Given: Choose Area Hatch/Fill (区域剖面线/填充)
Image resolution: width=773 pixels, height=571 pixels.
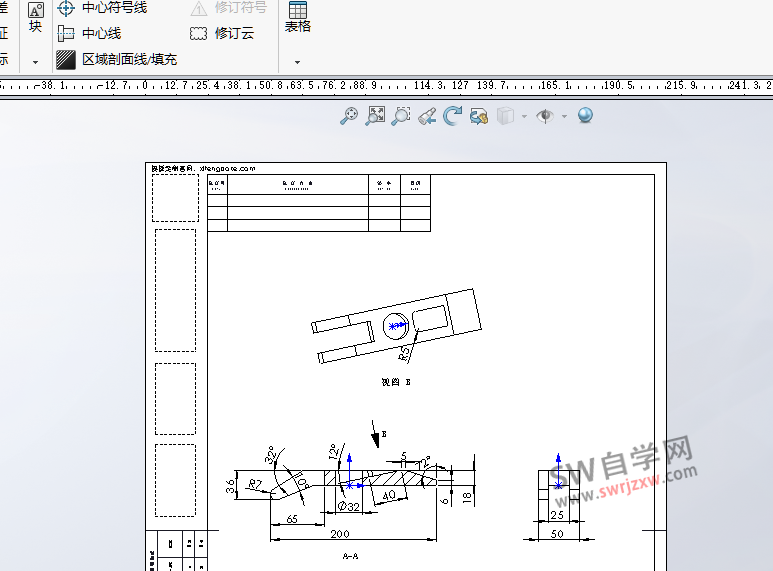Looking at the screenshot, I should pyautogui.click(x=117, y=59).
